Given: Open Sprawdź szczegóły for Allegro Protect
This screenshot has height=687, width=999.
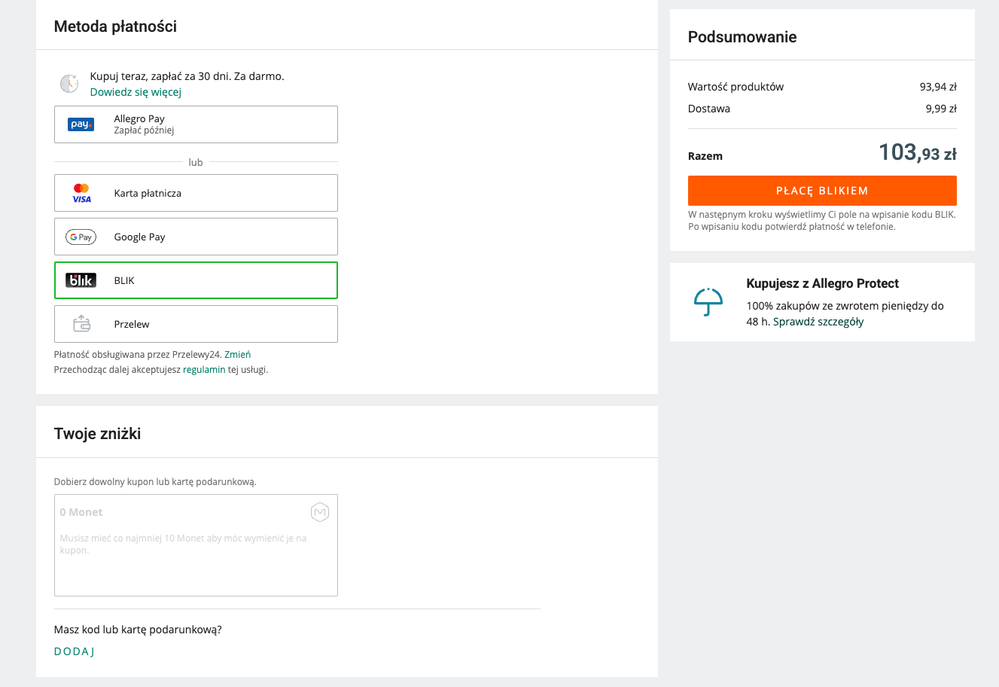Looking at the screenshot, I should [x=818, y=322].
